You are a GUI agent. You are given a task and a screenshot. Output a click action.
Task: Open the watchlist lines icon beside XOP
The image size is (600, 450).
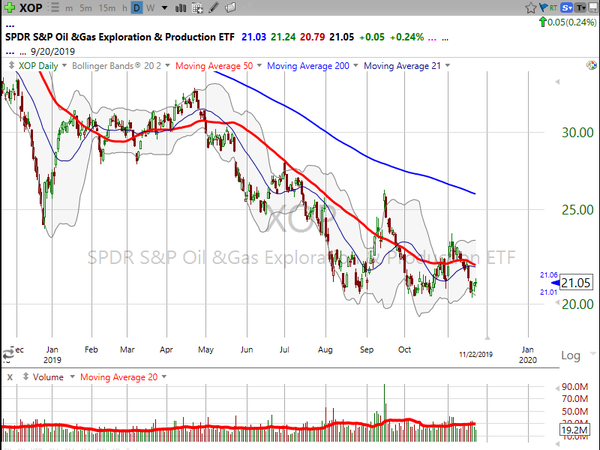click(55, 8)
